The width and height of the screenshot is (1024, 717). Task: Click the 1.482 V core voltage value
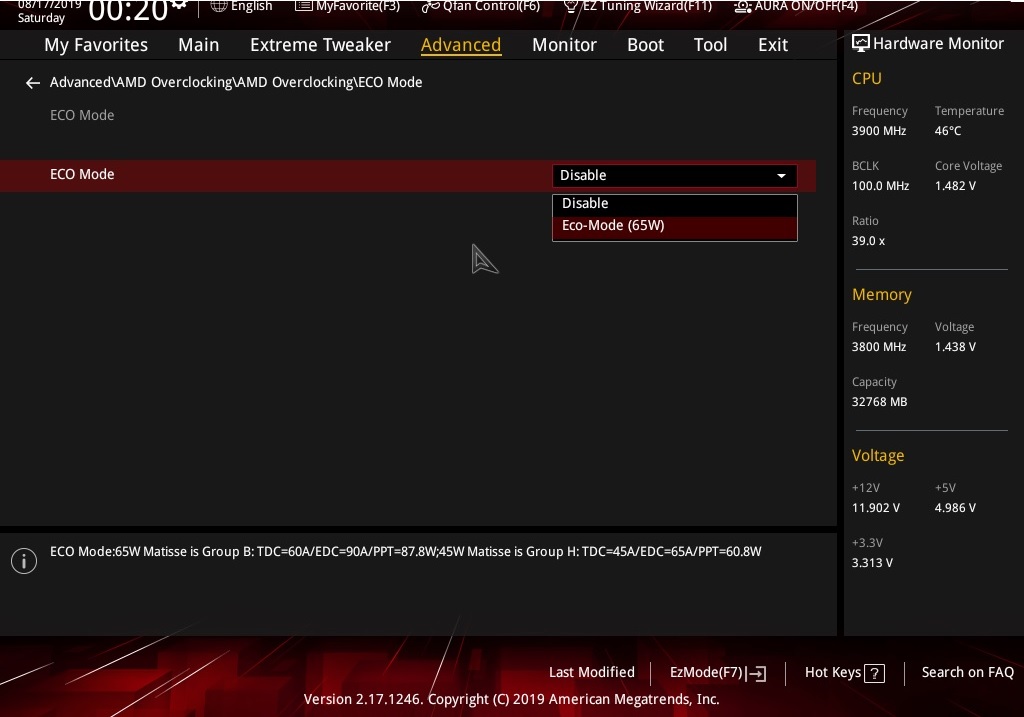pos(955,186)
